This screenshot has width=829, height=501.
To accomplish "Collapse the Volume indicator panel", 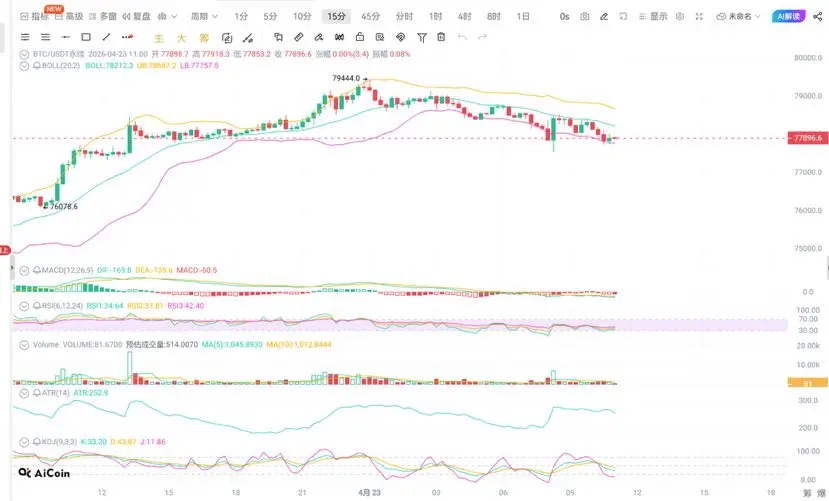I will [x=24, y=345].
